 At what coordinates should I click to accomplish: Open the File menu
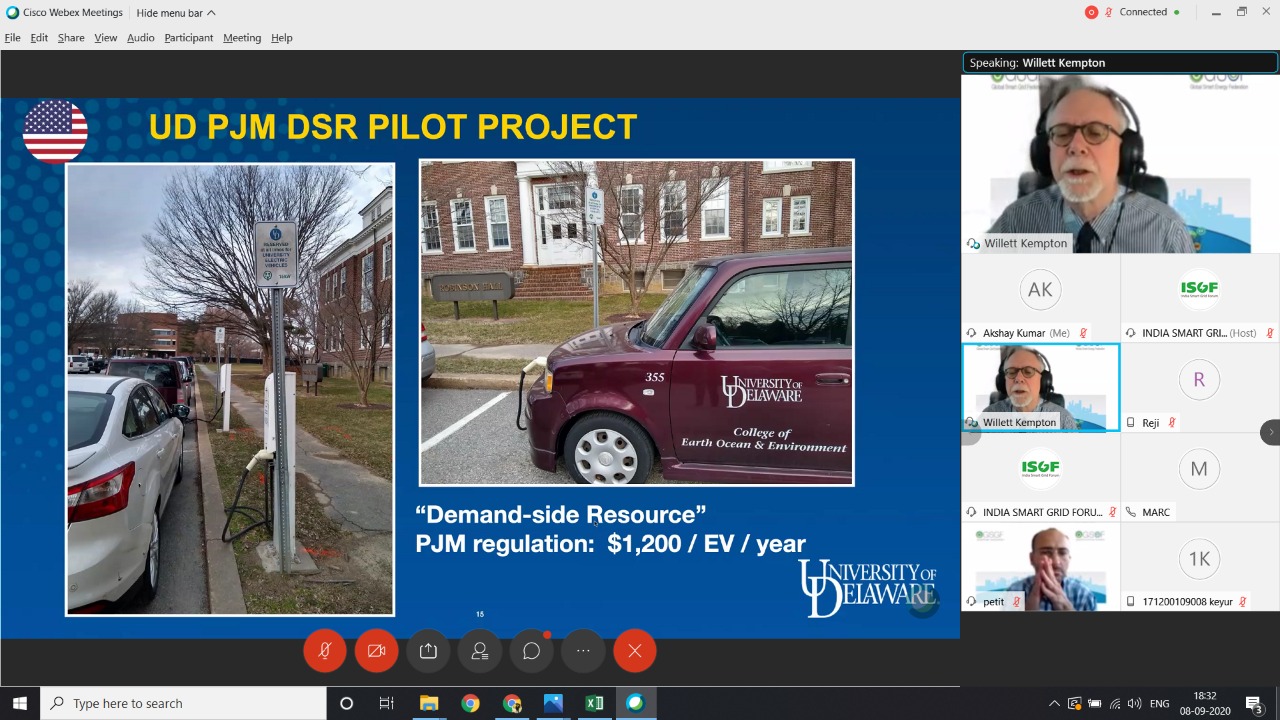click(13, 37)
